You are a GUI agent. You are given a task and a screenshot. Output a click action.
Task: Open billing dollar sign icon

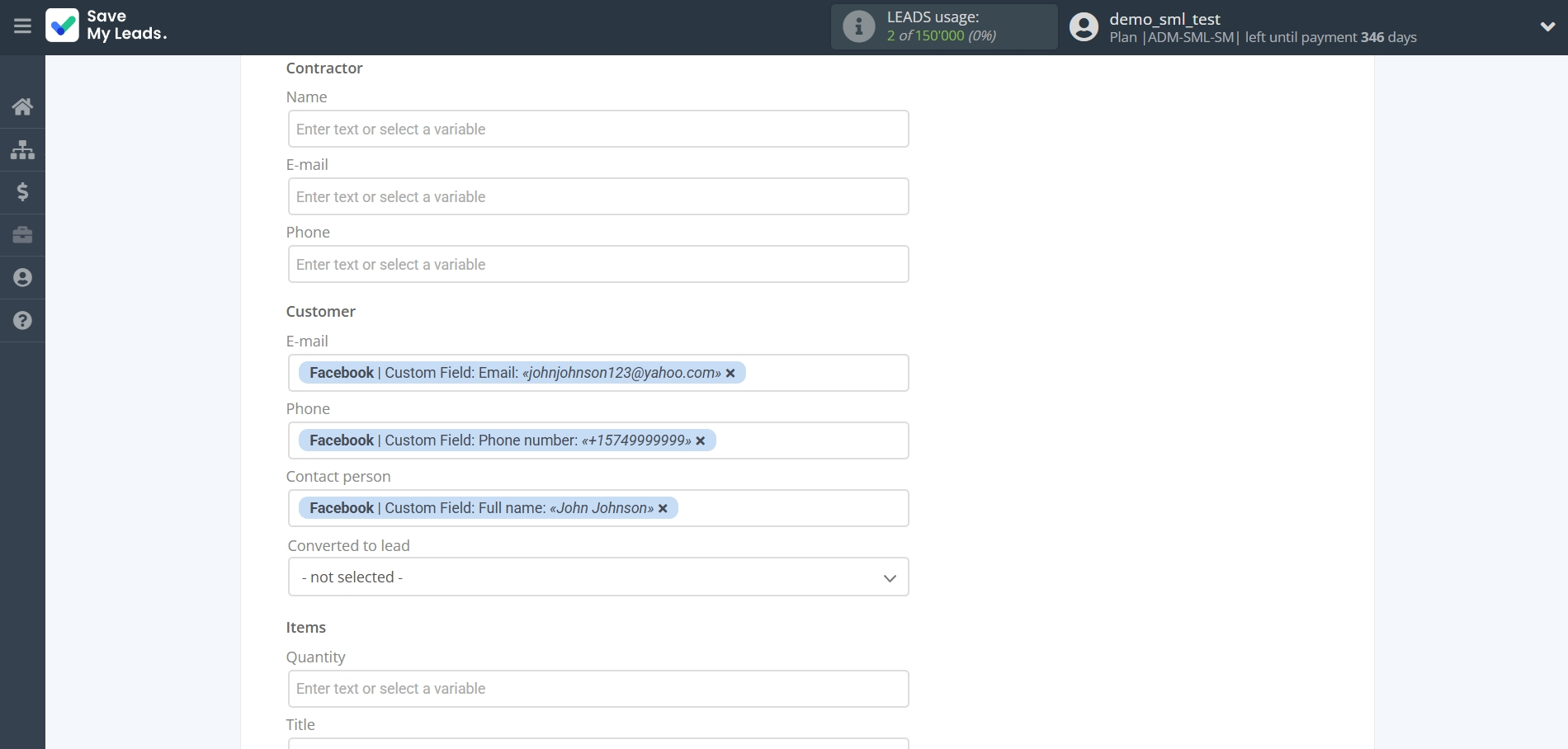click(22, 192)
